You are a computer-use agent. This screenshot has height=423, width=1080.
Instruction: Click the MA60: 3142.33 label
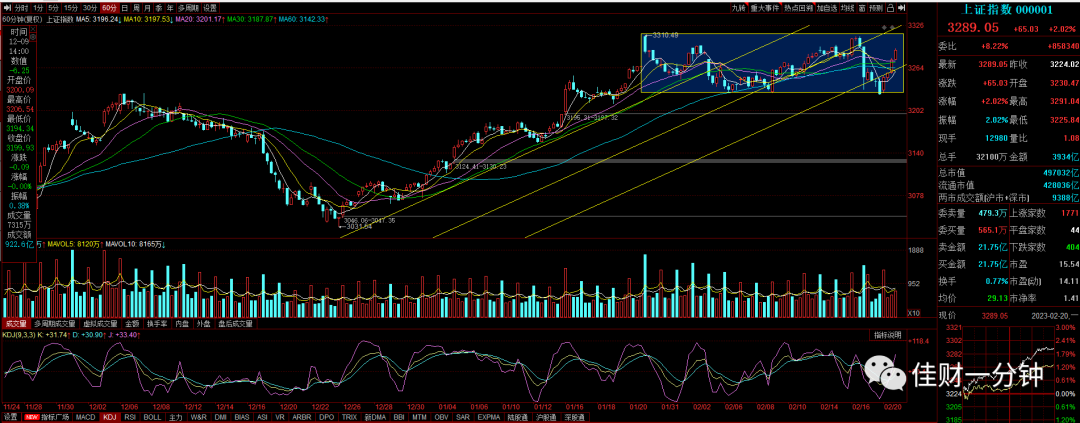point(304,19)
